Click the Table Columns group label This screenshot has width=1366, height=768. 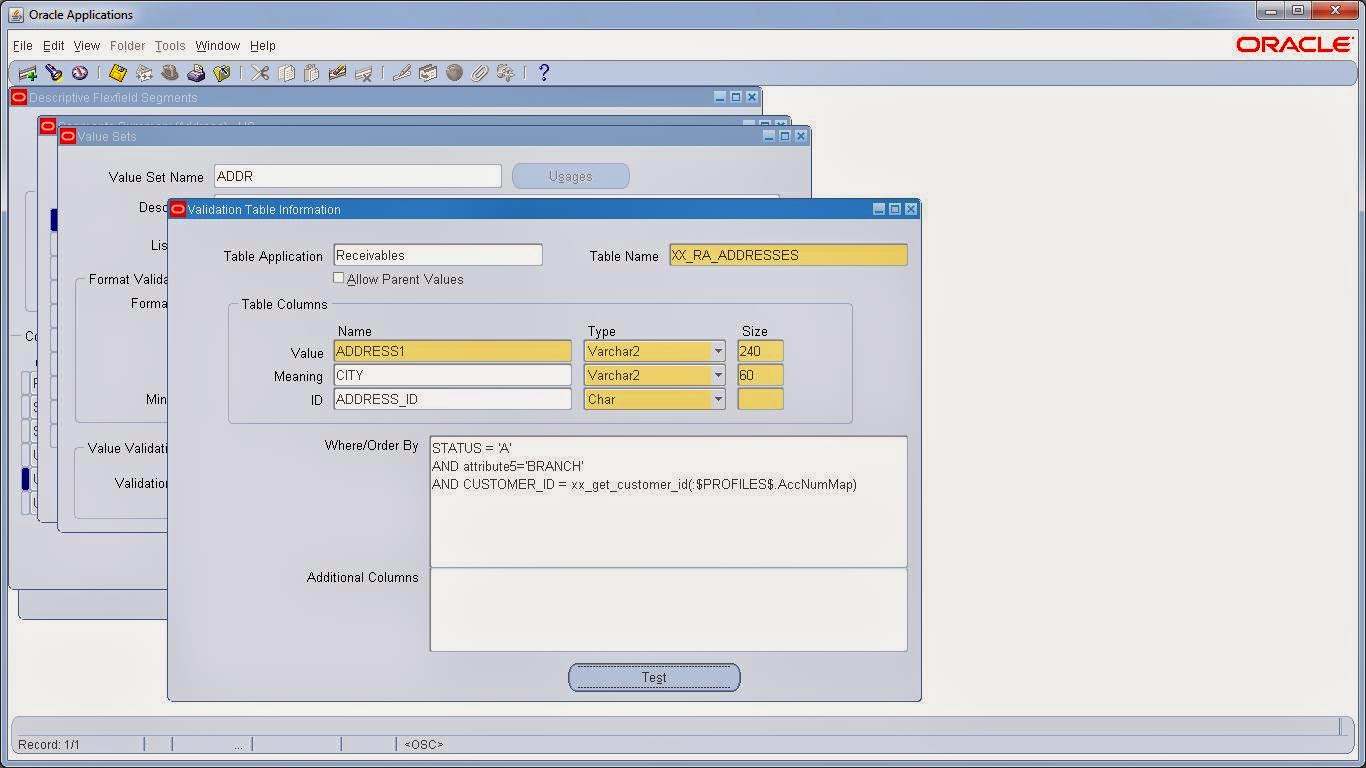point(284,304)
